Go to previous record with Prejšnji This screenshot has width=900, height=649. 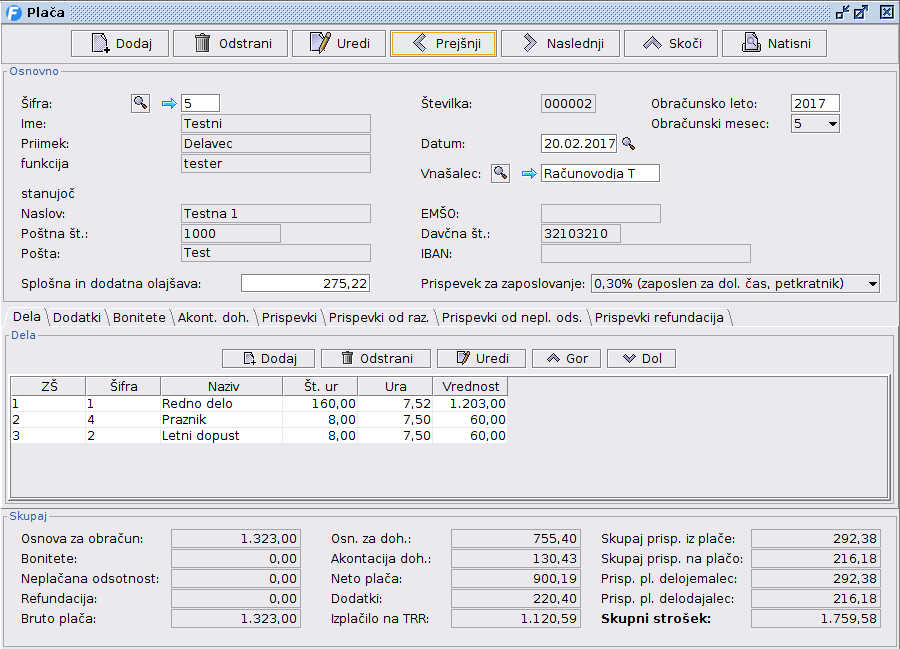click(x=443, y=44)
